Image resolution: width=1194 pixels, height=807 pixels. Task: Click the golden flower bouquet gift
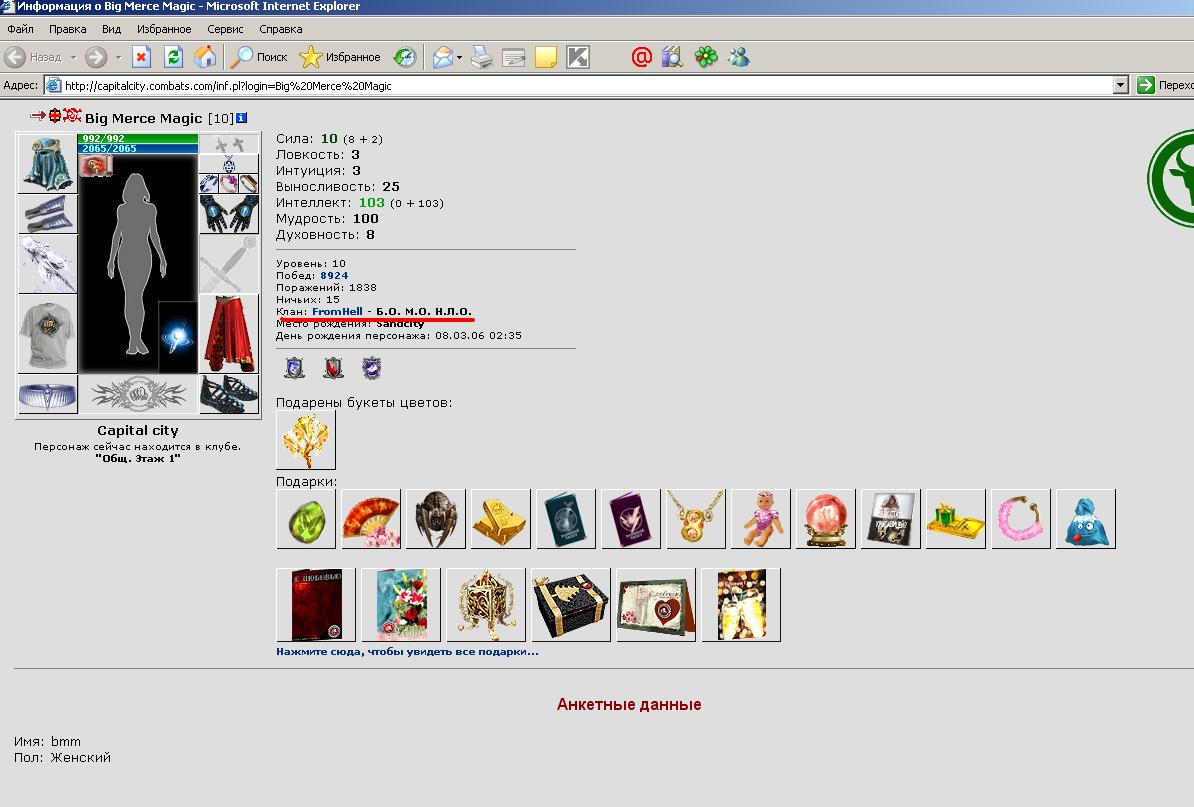pyautogui.click(x=305, y=440)
